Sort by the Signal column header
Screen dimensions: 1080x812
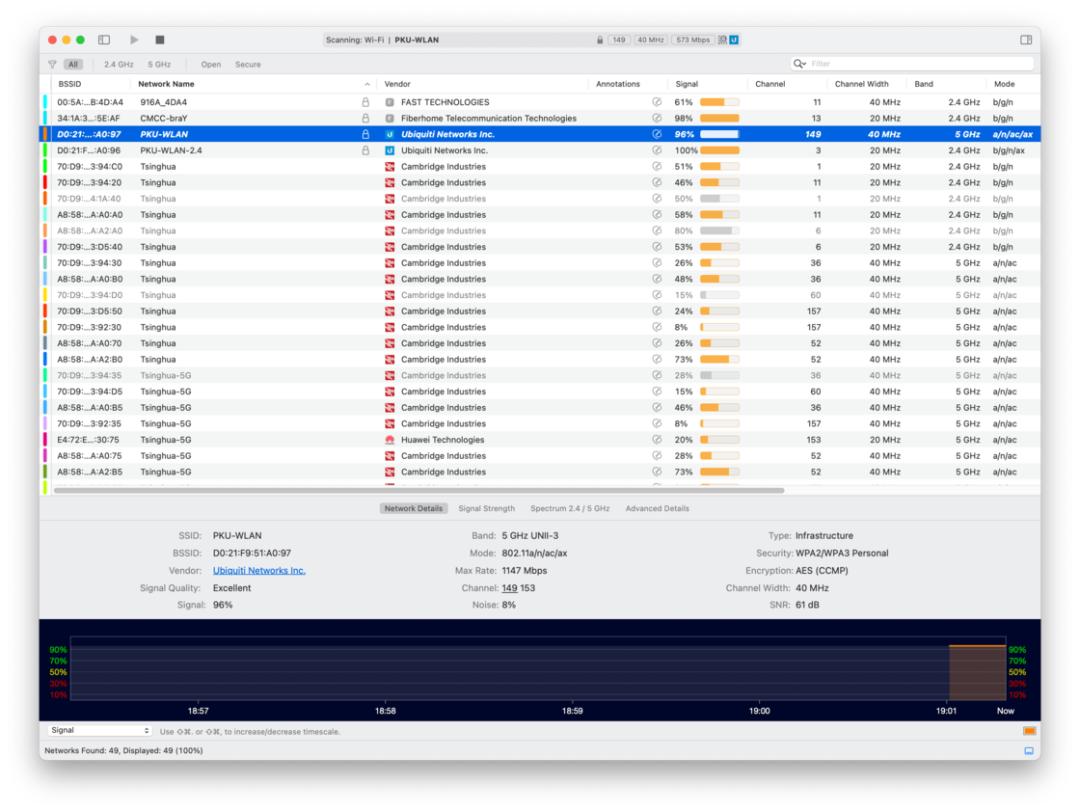(687, 84)
